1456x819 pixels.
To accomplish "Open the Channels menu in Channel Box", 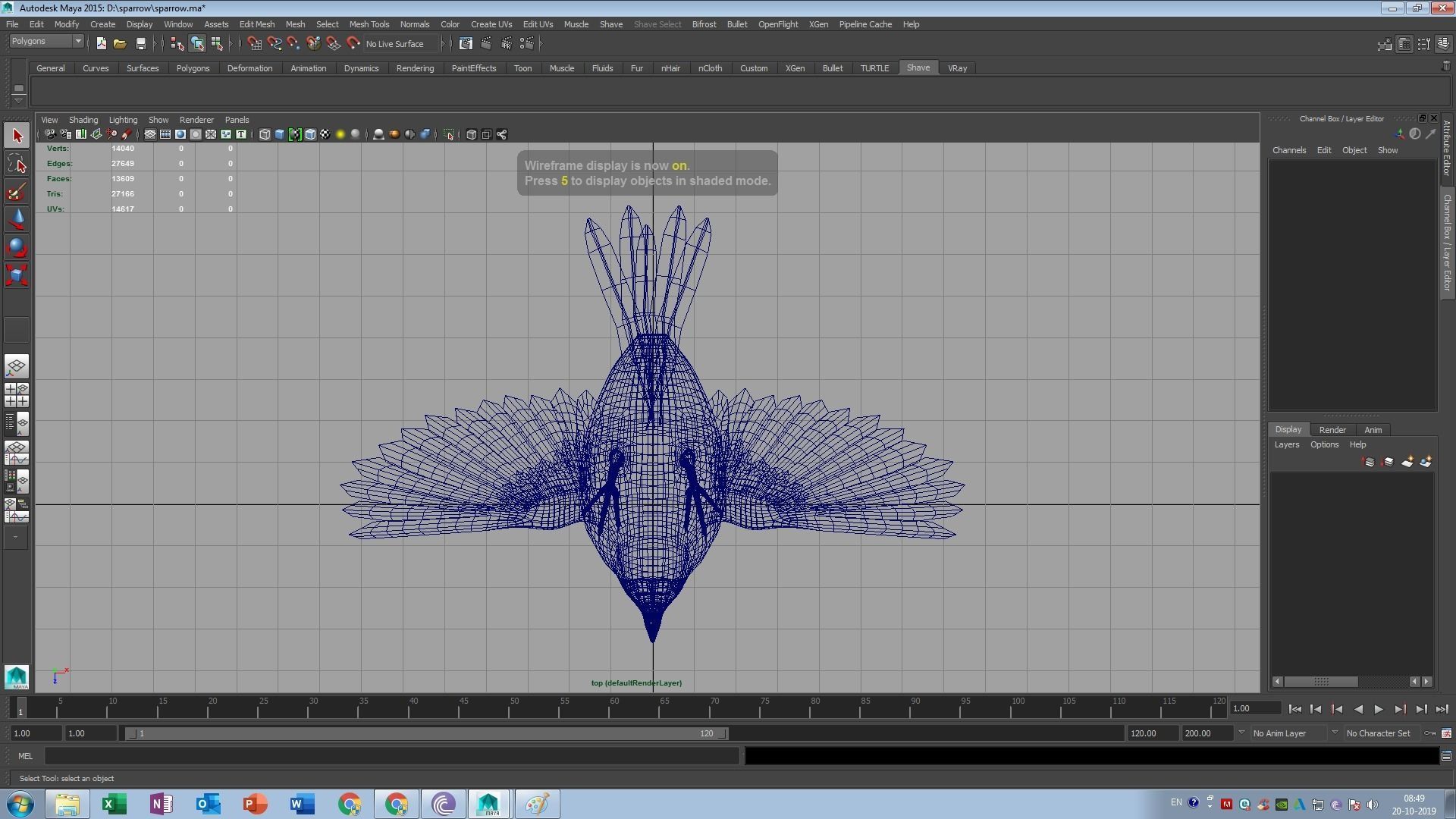I will tap(1289, 150).
